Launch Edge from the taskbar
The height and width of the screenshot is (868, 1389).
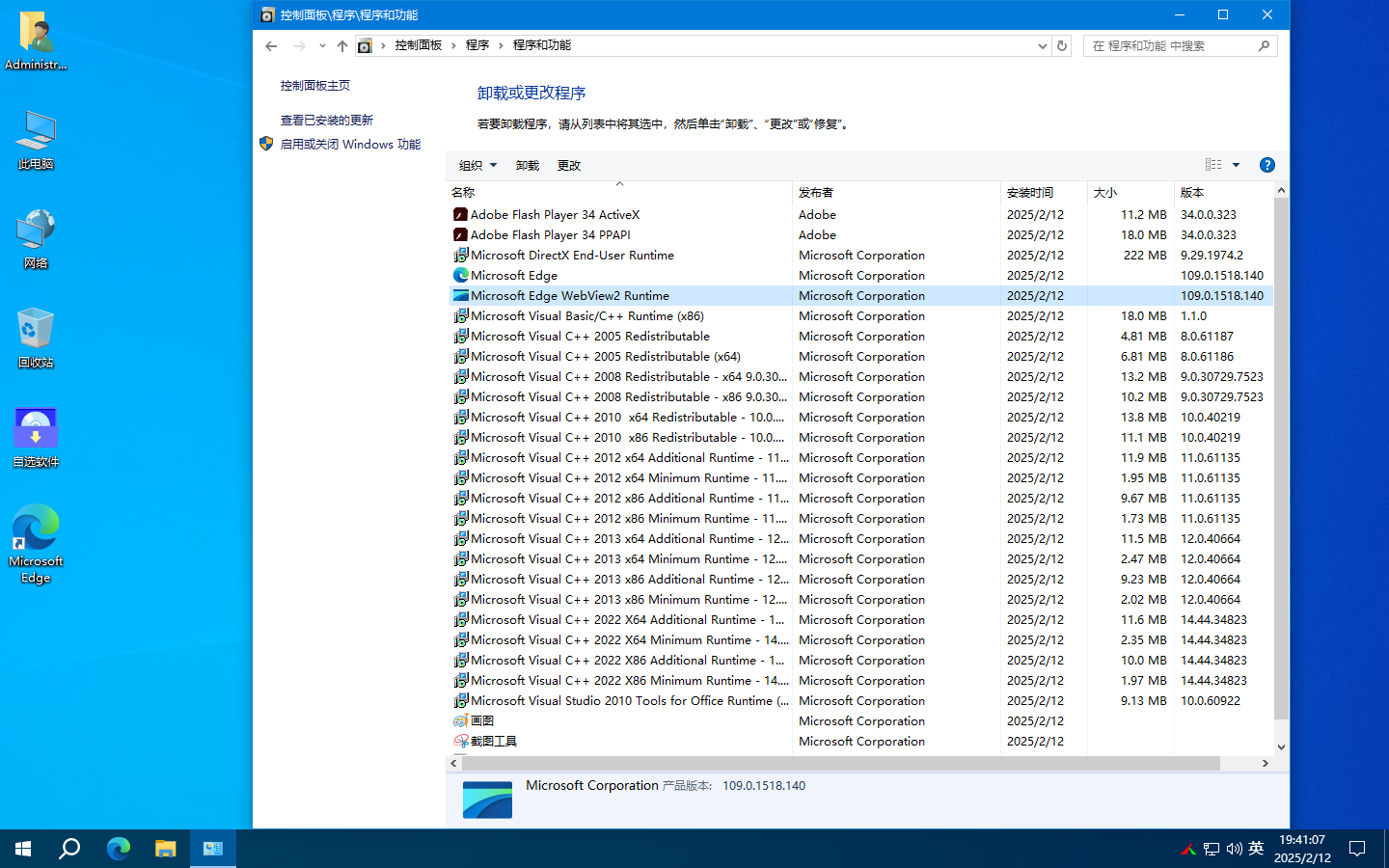pos(118,849)
